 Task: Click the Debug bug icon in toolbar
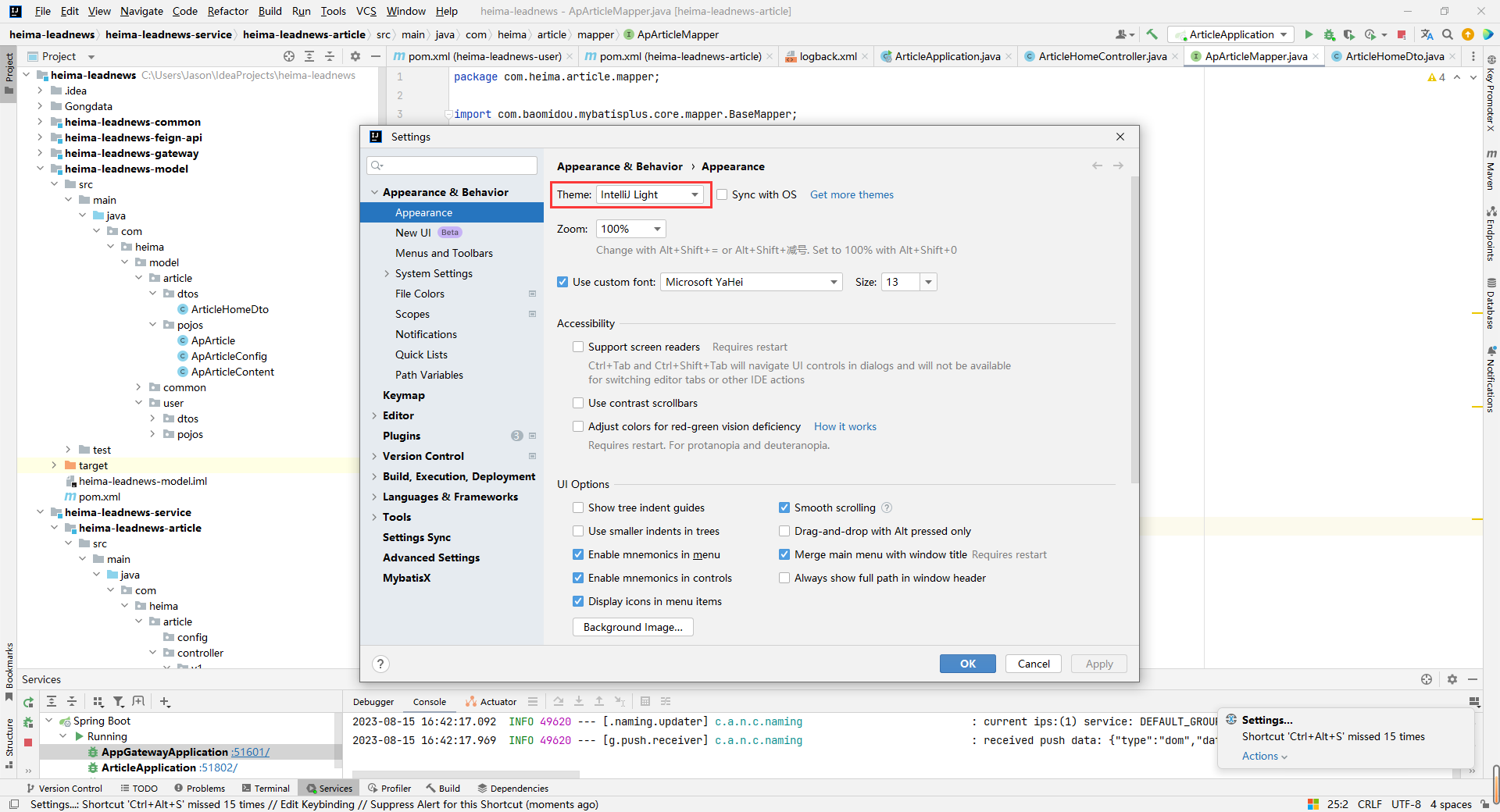pos(1329,34)
